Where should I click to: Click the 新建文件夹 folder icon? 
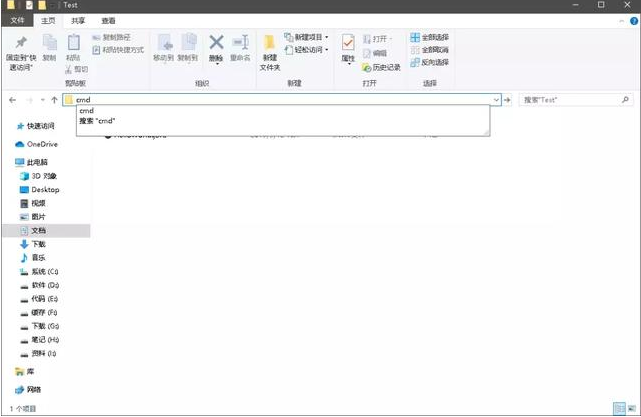[x=269, y=43]
